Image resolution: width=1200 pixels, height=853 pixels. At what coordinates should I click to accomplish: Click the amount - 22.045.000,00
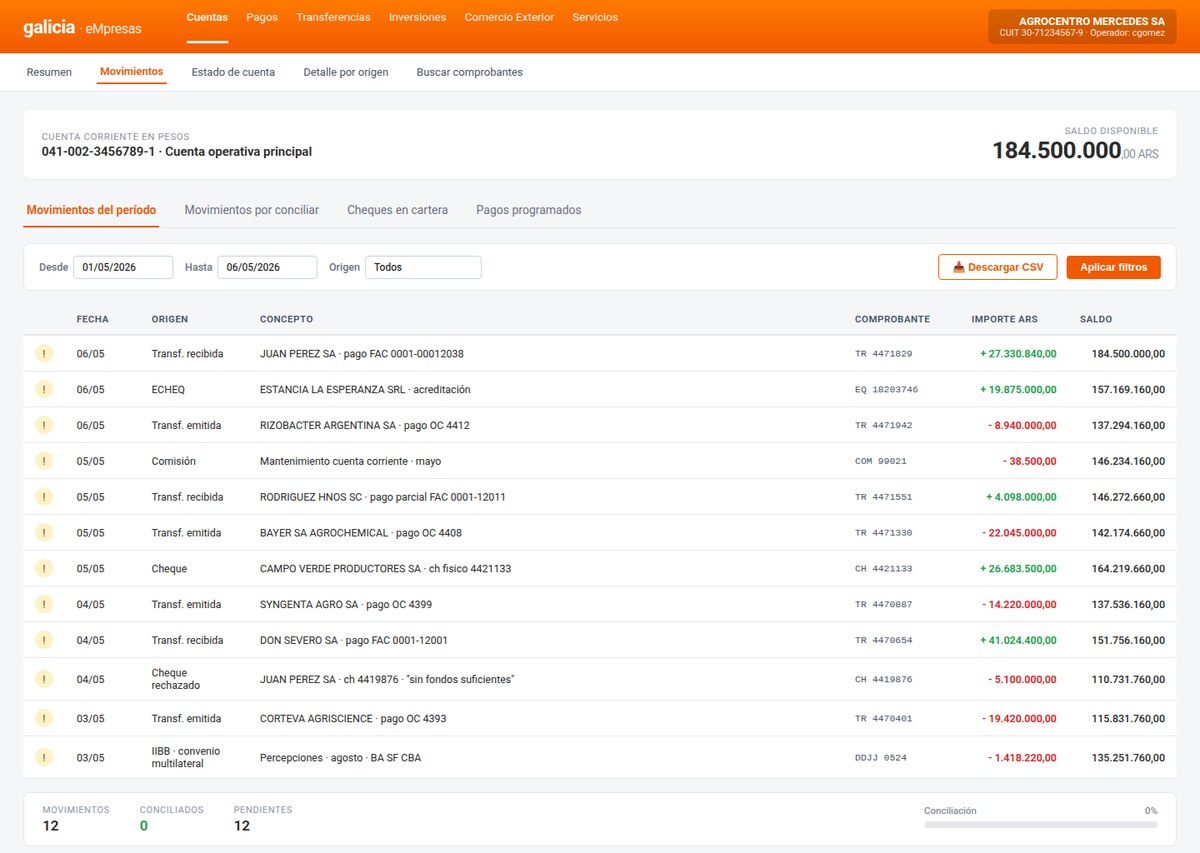click(x=1019, y=533)
